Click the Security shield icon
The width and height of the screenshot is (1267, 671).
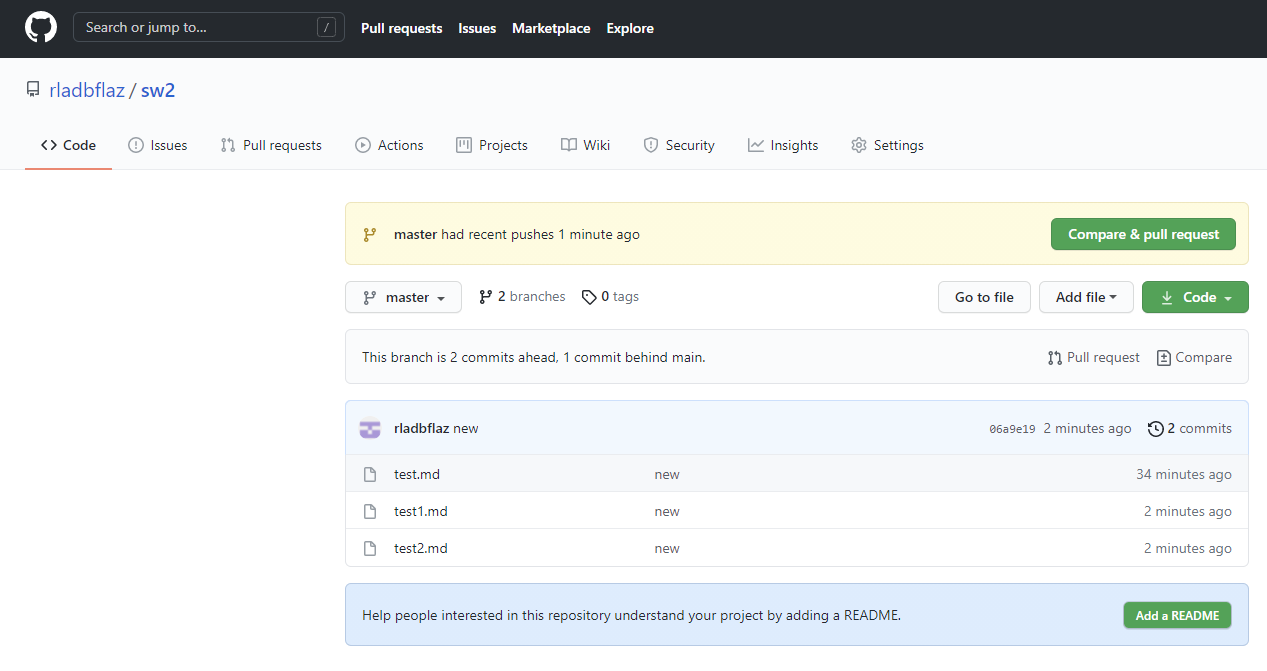point(651,145)
